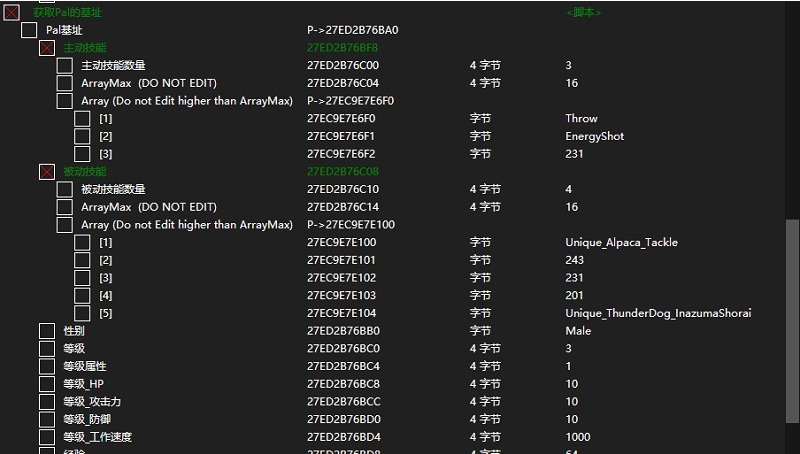This screenshot has height=454, width=800.
Task: Click value 201 in passive skill row
Action: point(574,295)
